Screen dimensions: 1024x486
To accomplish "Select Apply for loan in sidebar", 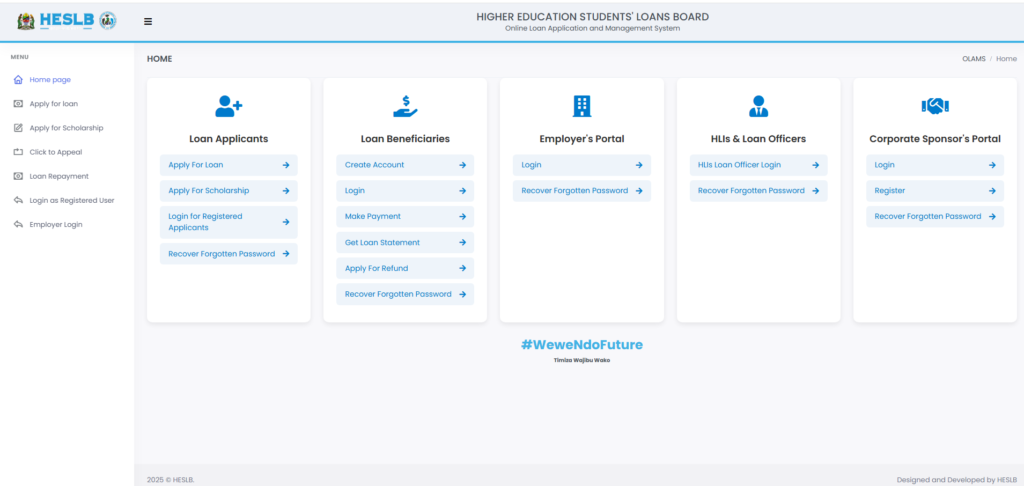I will point(54,104).
